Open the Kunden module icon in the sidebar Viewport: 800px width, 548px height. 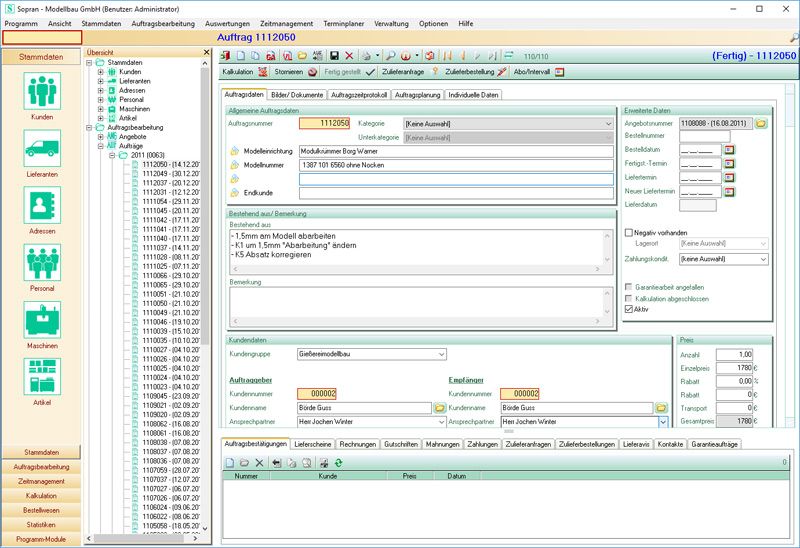(x=42, y=91)
